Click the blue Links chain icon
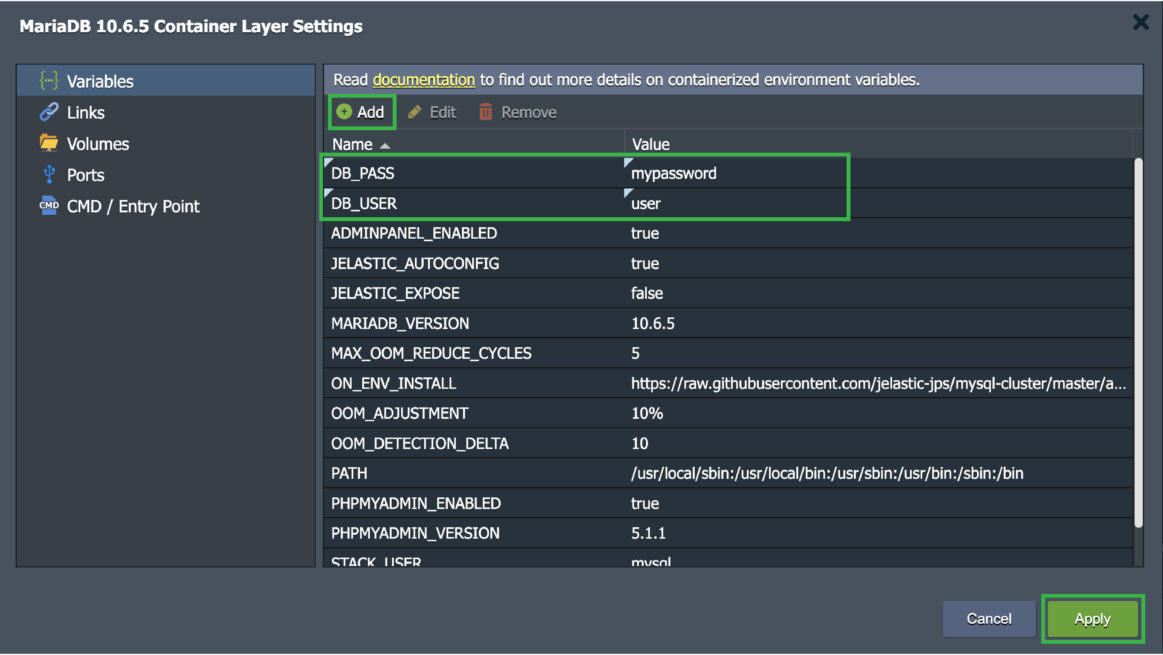The width and height of the screenshot is (1163, 655). [48, 112]
